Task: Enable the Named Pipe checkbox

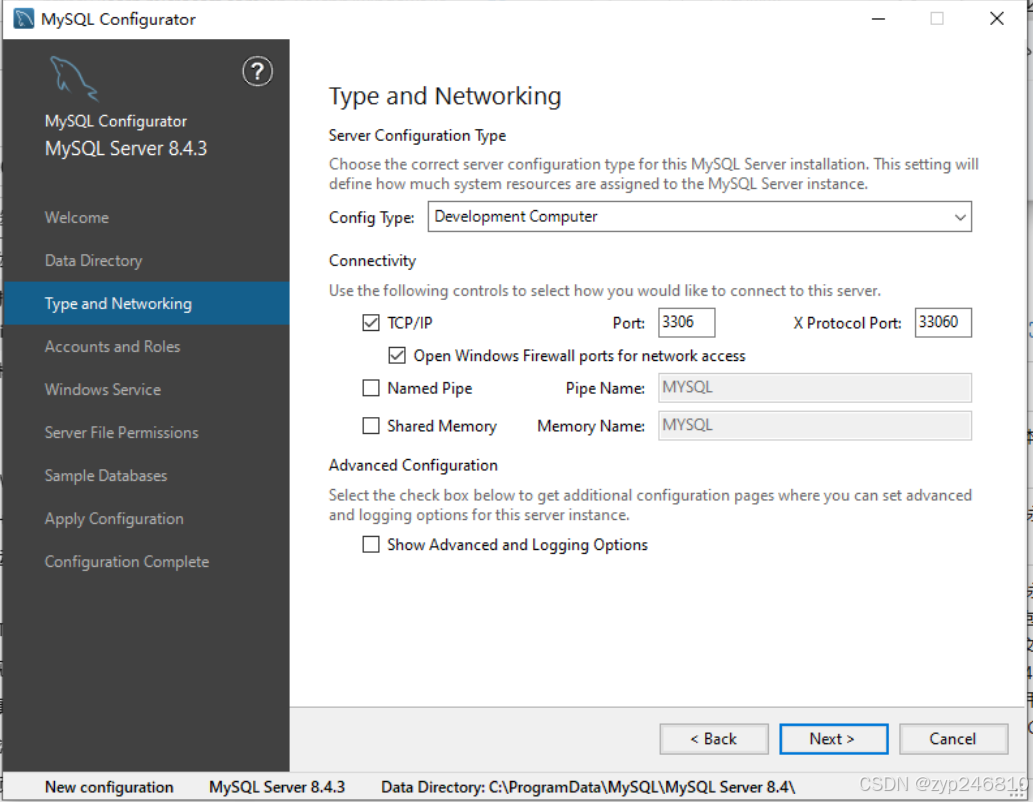Action: (371, 387)
